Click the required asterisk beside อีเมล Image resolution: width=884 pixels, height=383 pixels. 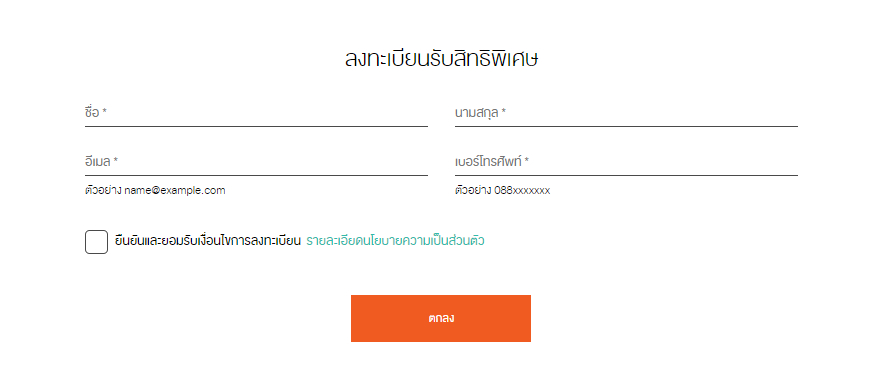coord(116,161)
